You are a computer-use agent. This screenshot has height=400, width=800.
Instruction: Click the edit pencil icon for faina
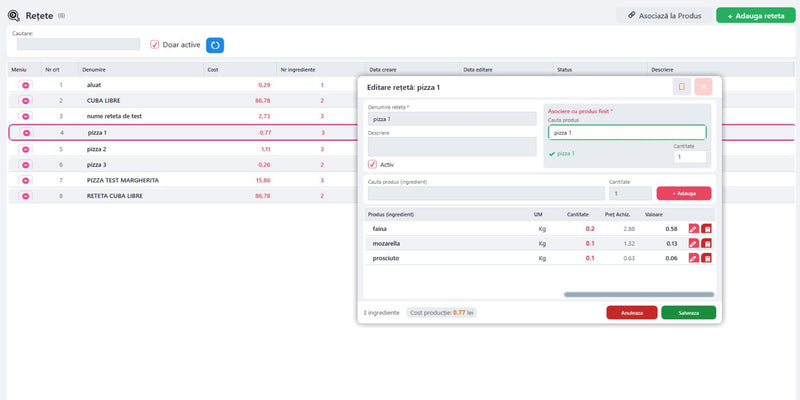pyautogui.click(x=693, y=229)
